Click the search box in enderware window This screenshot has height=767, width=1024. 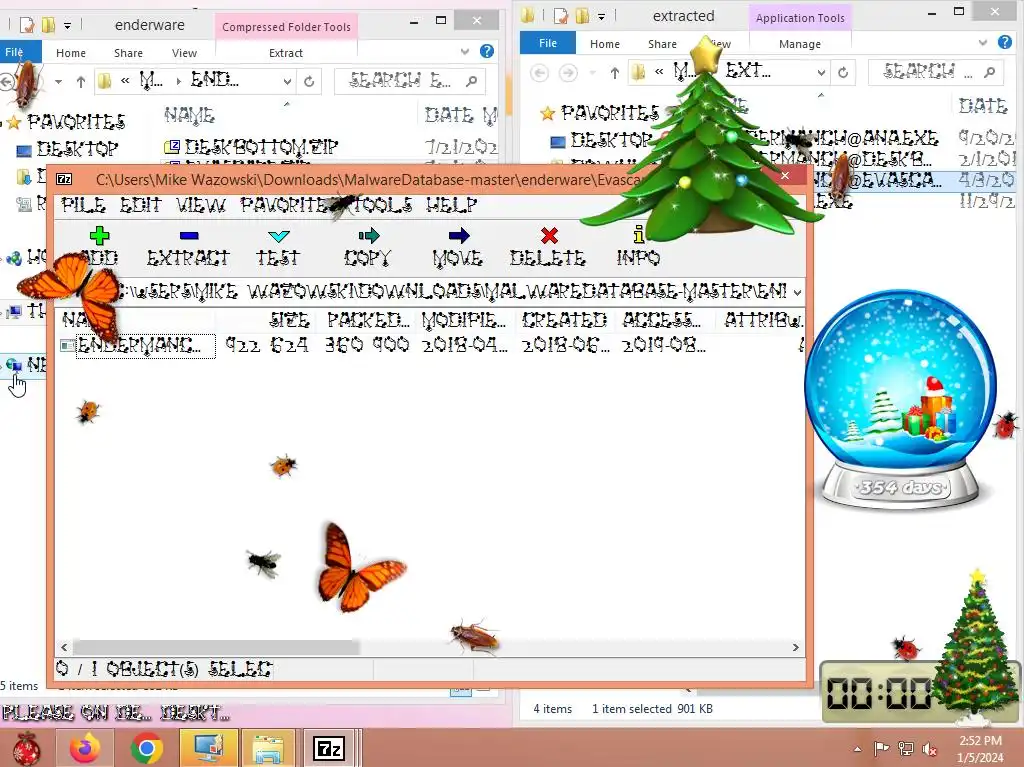[410, 81]
